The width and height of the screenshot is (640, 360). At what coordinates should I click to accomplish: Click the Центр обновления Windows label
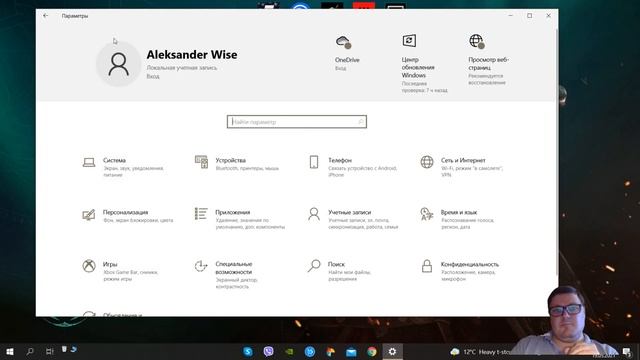tap(418, 67)
